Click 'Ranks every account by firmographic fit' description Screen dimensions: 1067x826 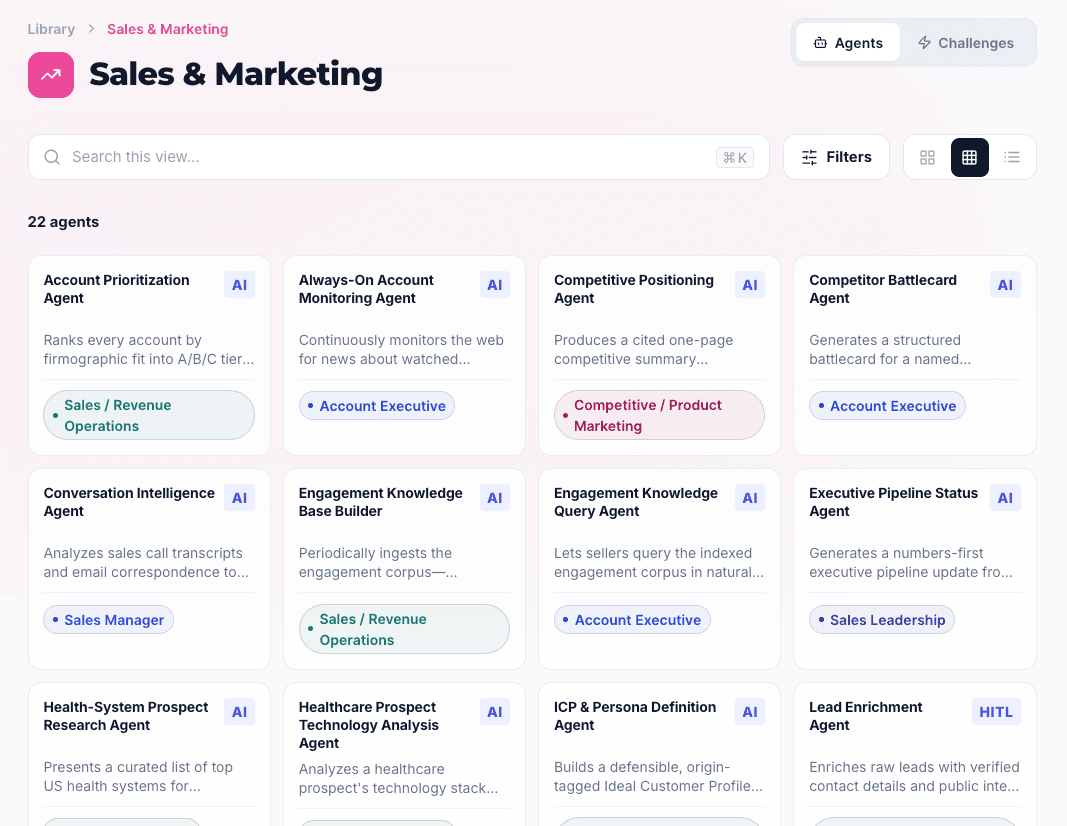pos(149,350)
